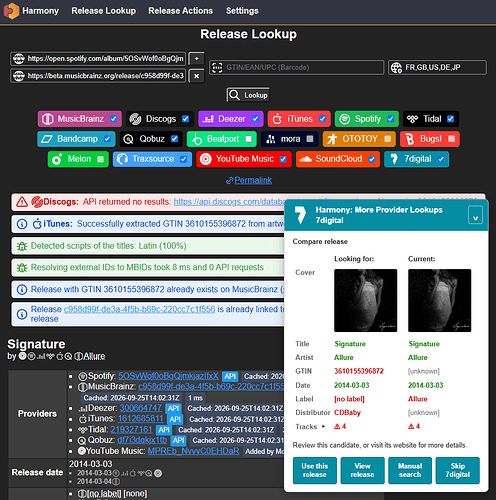This screenshot has height=500, width=496.
Task: Click the region codes input field
Action: (437, 68)
